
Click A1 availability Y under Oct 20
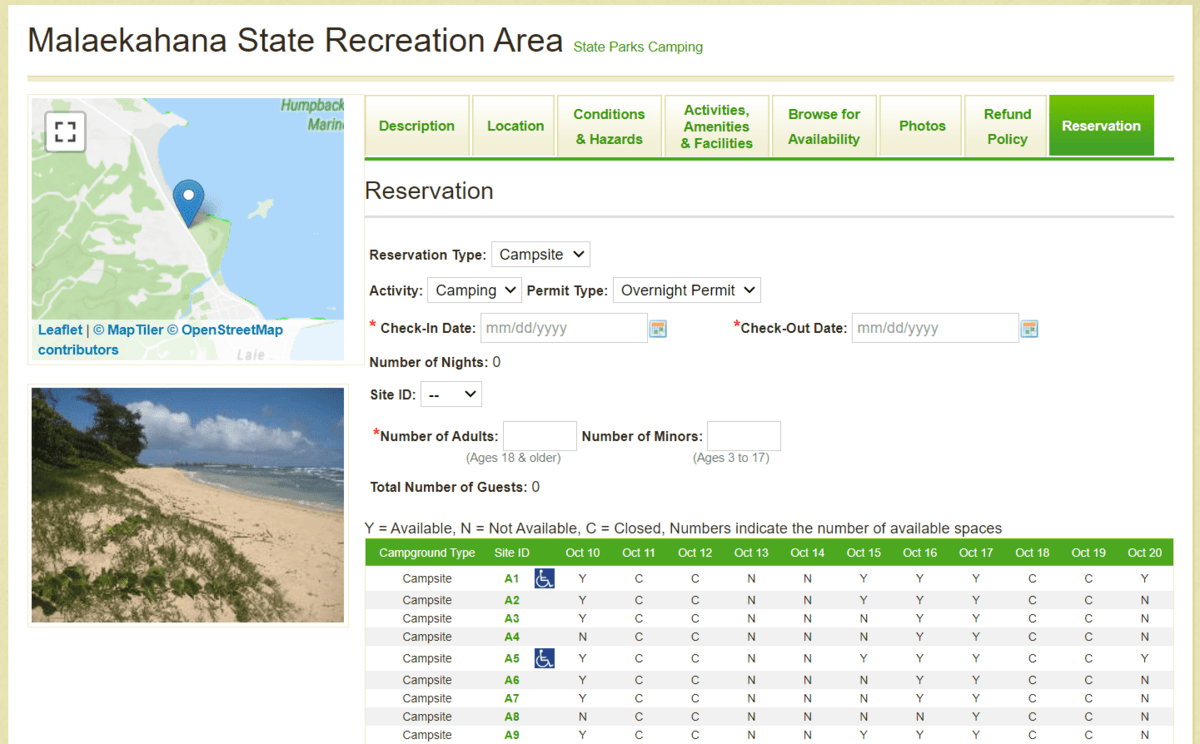pyautogui.click(x=1145, y=578)
